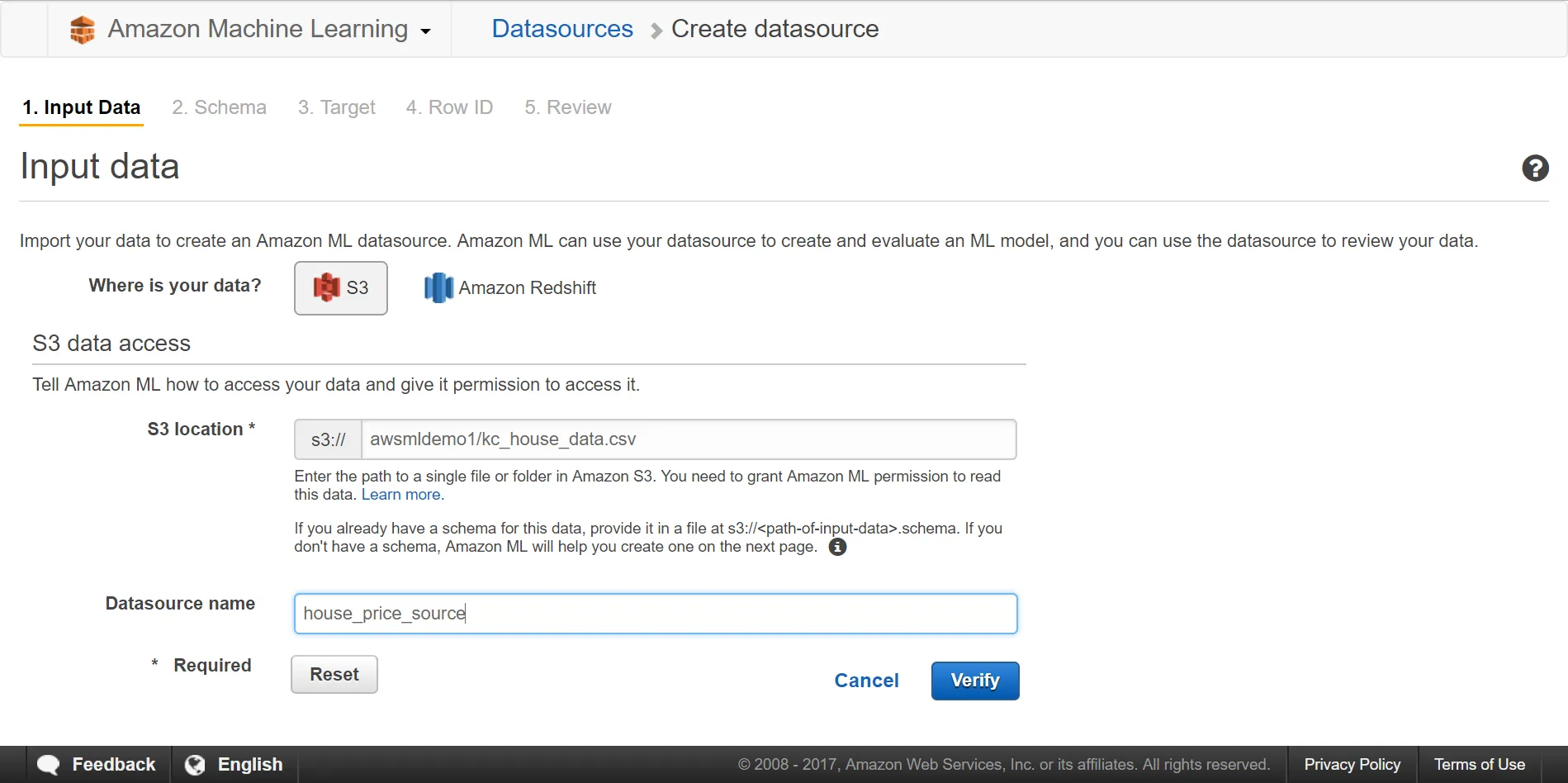Select S3 as the data source
1568x783 pixels.
click(341, 287)
